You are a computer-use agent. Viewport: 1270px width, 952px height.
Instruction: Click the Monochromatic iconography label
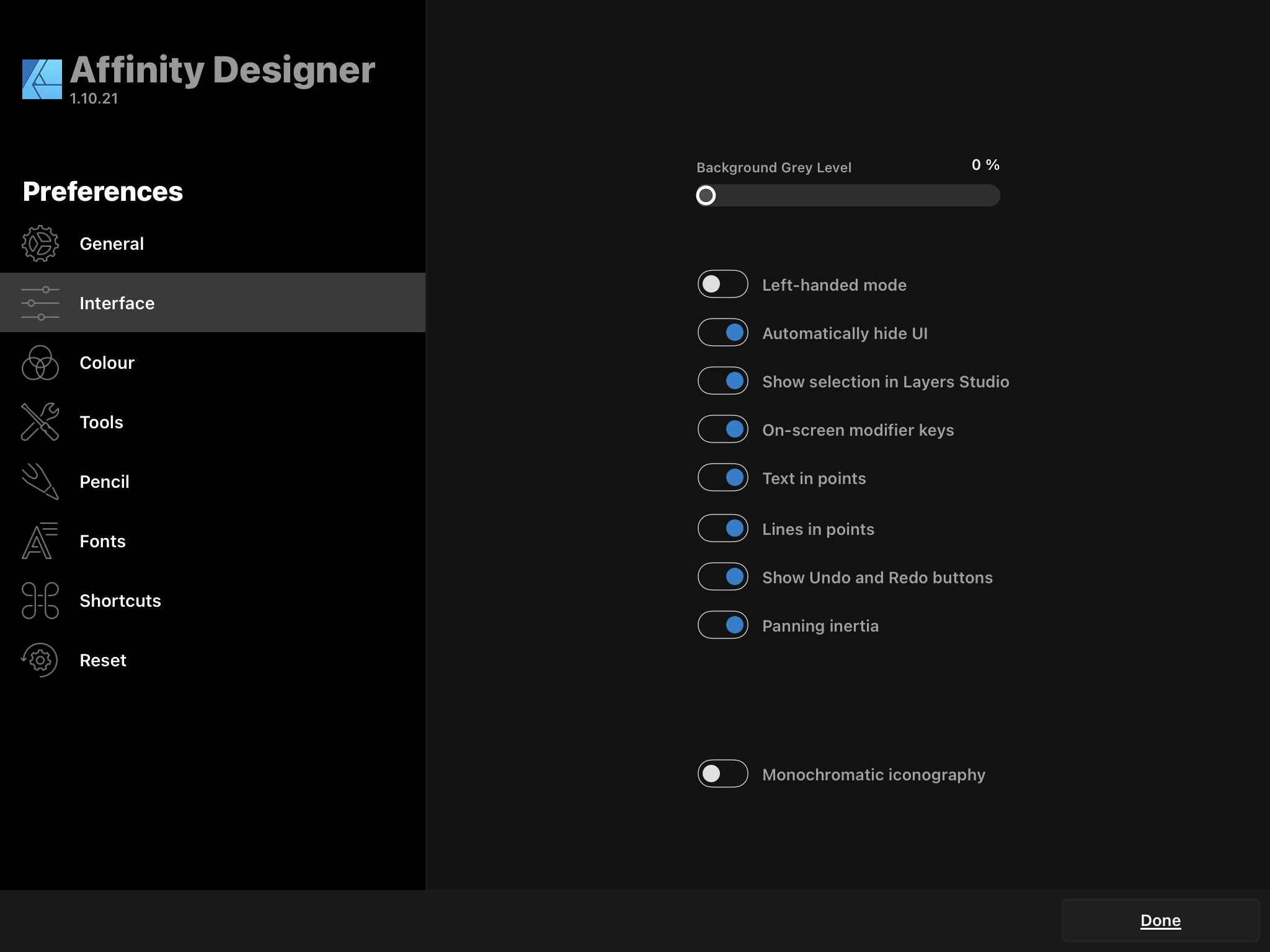(874, 775)
